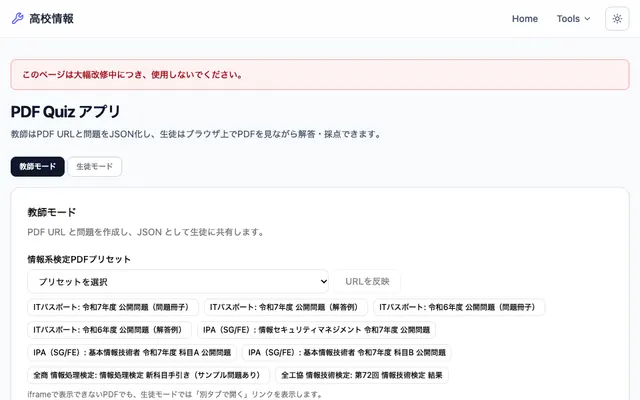640x400 pixels.
Task: Click the URLを反映 button
Action: tap(367, 281)
